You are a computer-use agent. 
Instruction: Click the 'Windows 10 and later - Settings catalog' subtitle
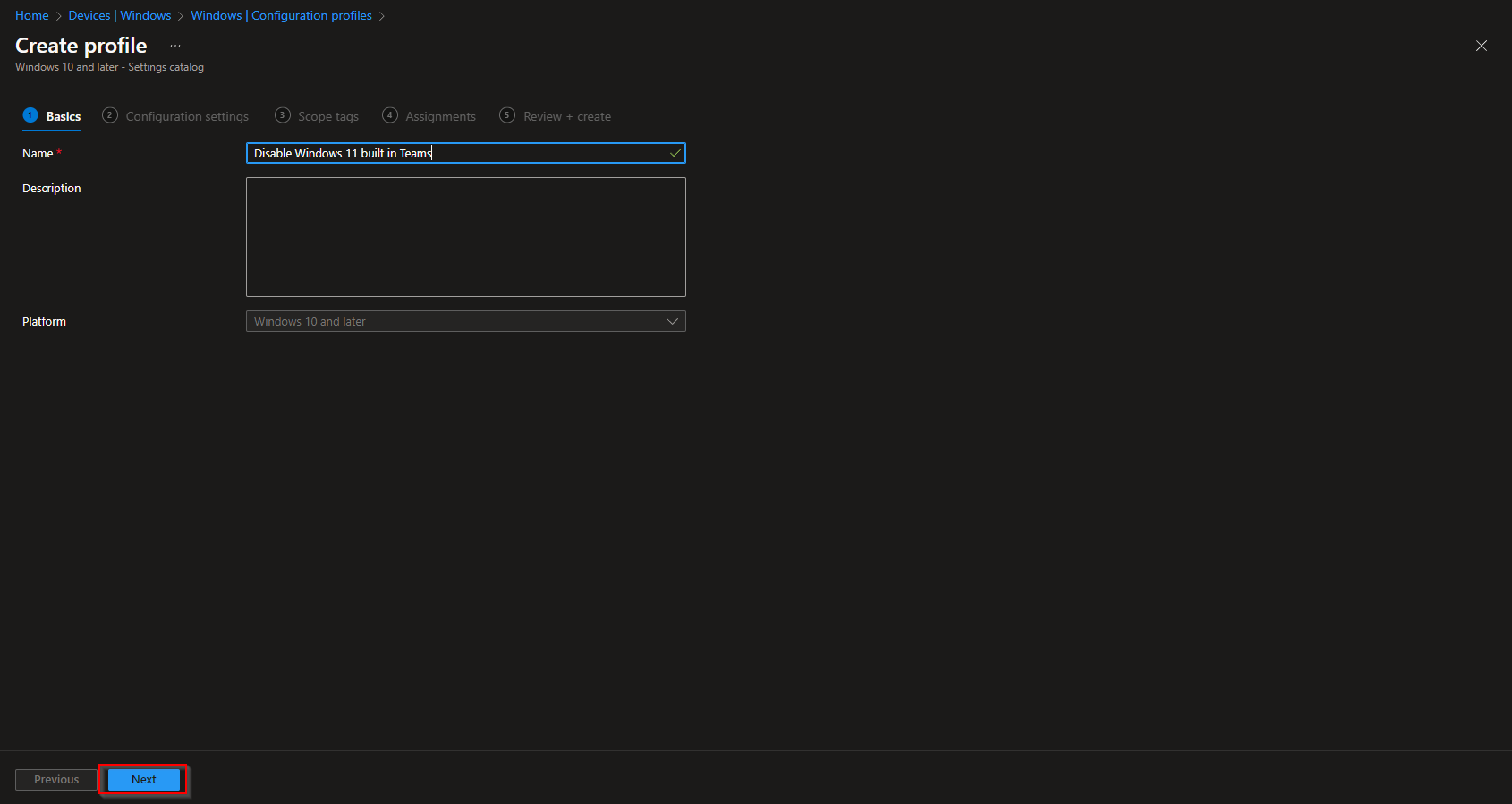coord(109,67)
